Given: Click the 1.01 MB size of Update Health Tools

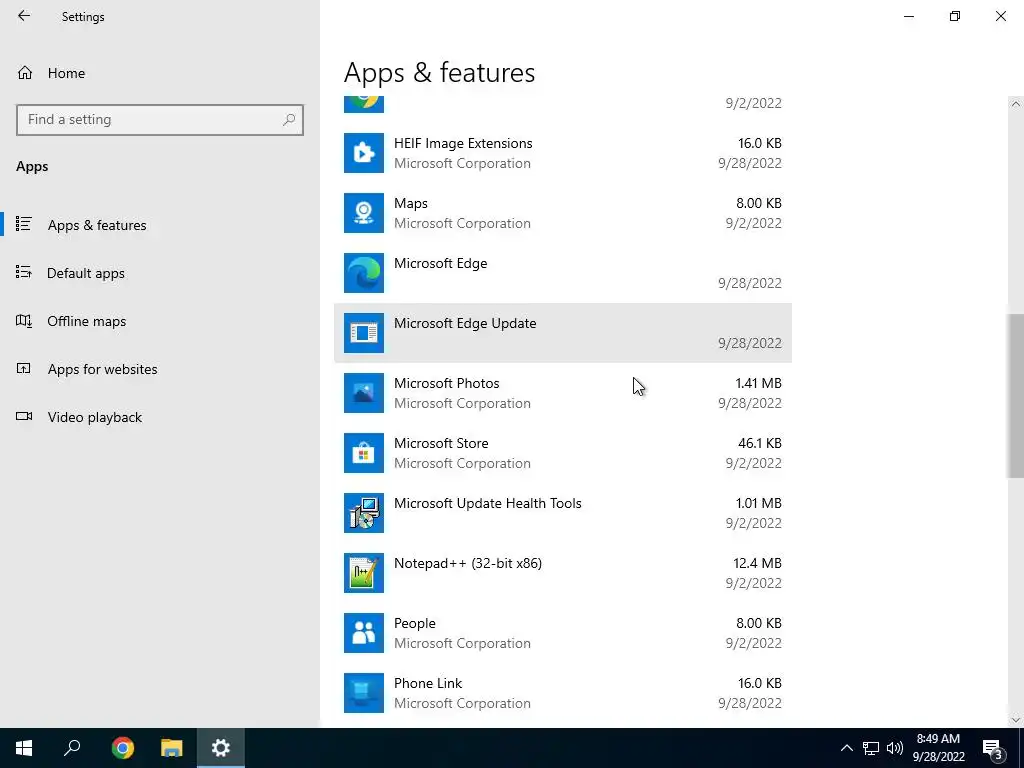Looking at the screenshot, I should [758, 503].
